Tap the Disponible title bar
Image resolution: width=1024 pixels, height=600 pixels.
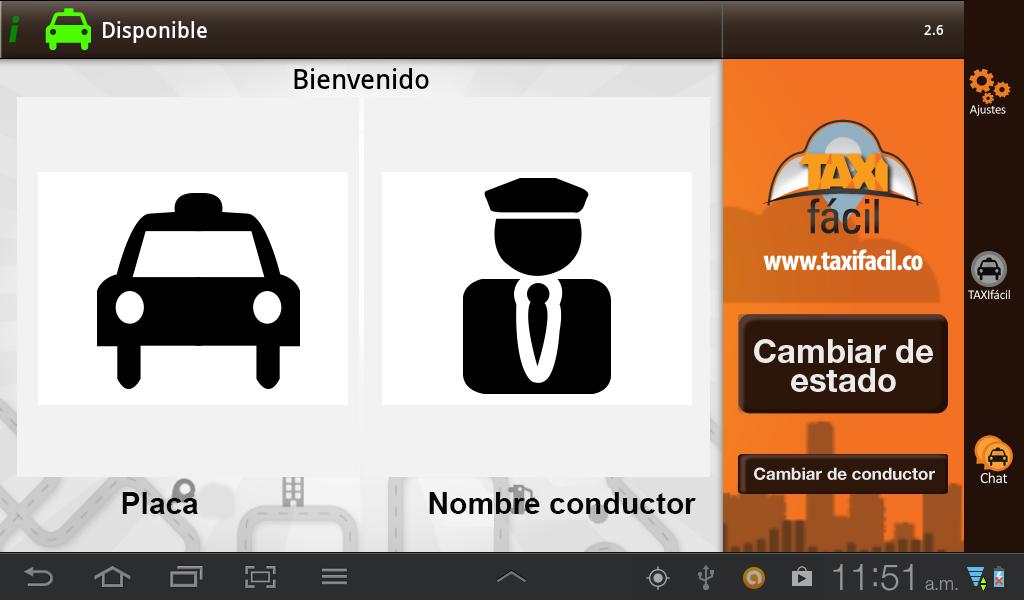[154, 30]
